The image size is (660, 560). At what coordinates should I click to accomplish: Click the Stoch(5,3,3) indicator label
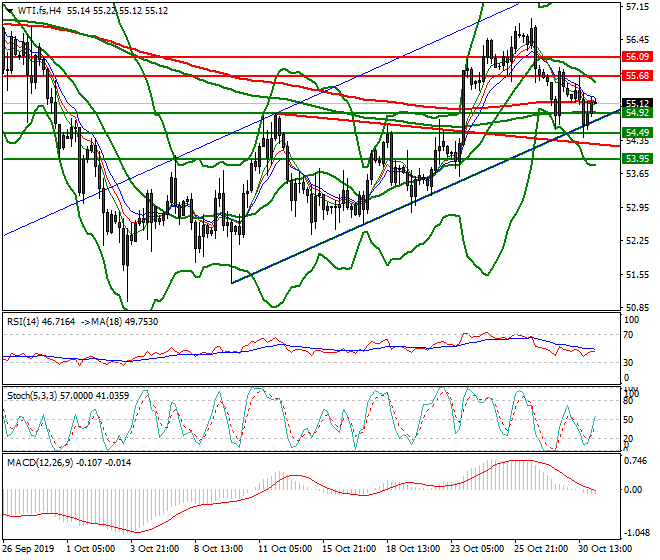point(68,396)
